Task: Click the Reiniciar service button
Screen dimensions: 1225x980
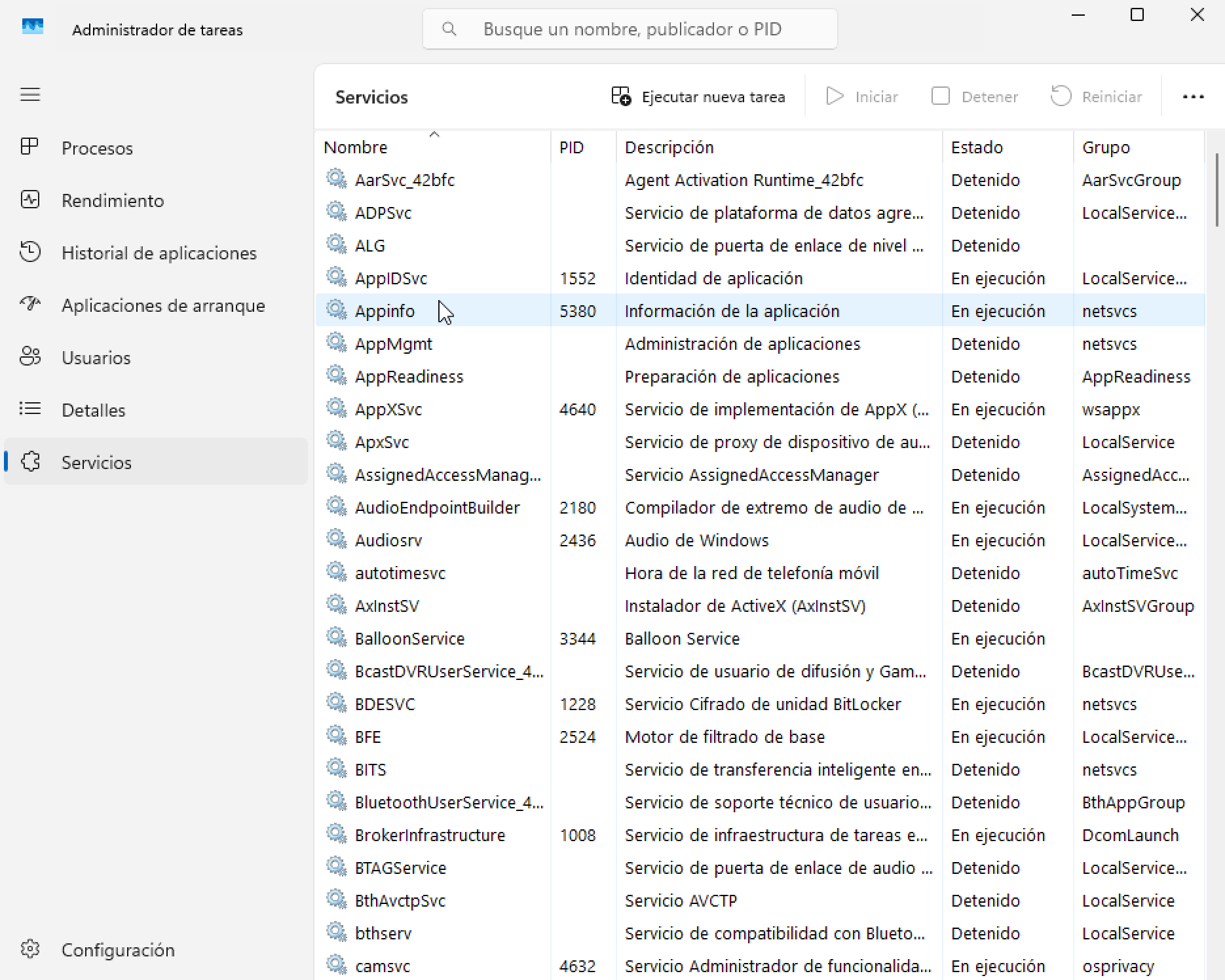Action: [x=1097, y=97]
